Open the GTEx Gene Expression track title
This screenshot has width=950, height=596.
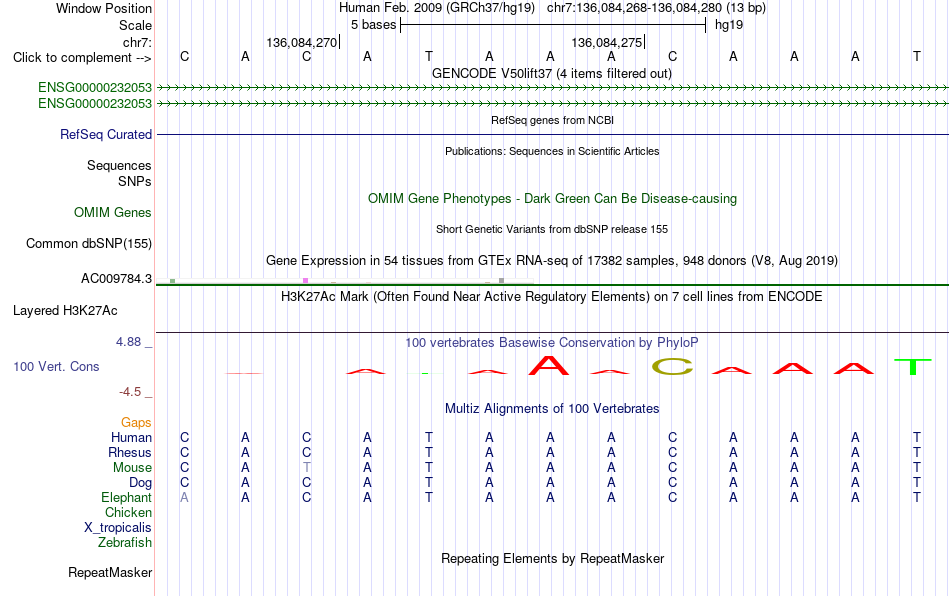(x=552, y=260)
